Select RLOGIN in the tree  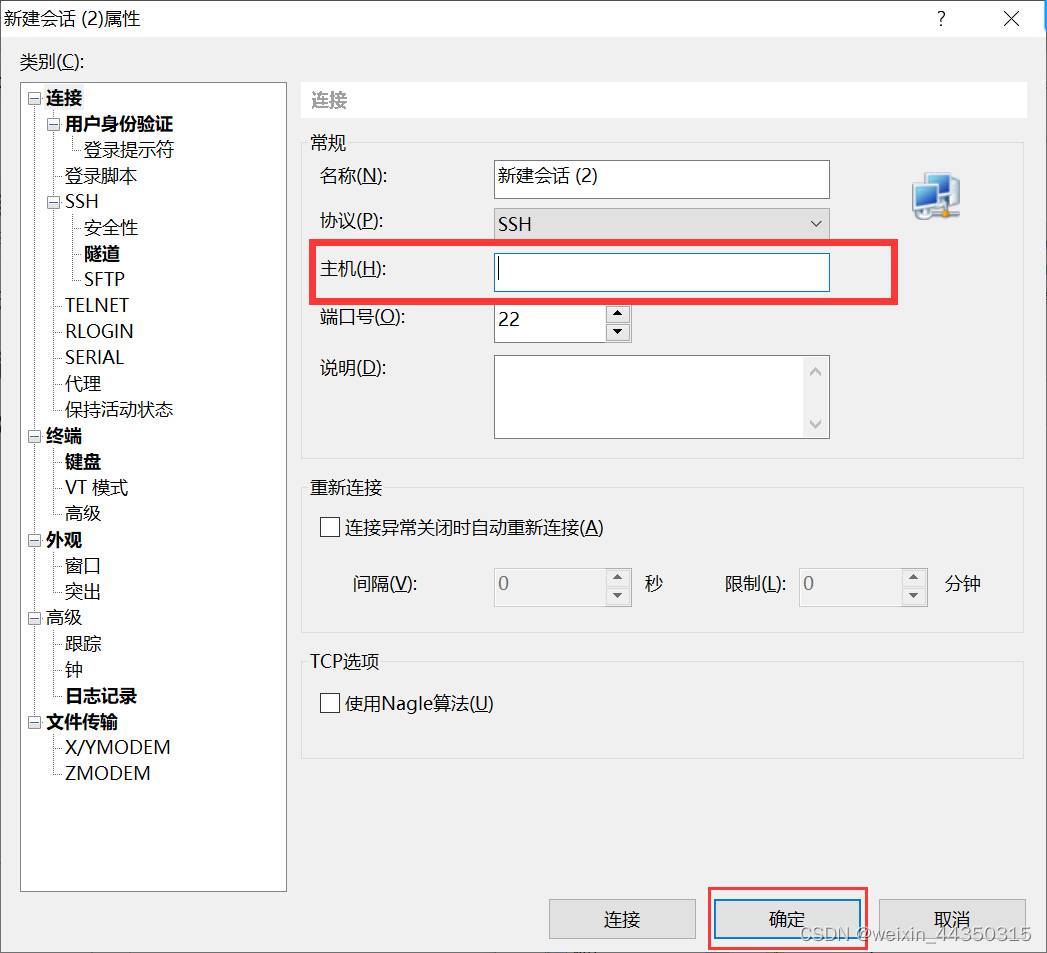coord(99,331)
